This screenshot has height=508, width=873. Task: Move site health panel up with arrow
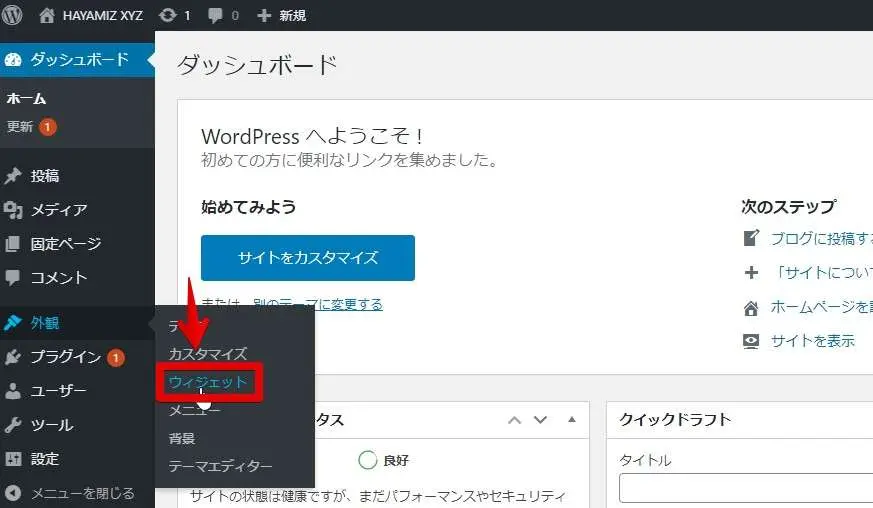pyautogui.click(x=515, y=420)
